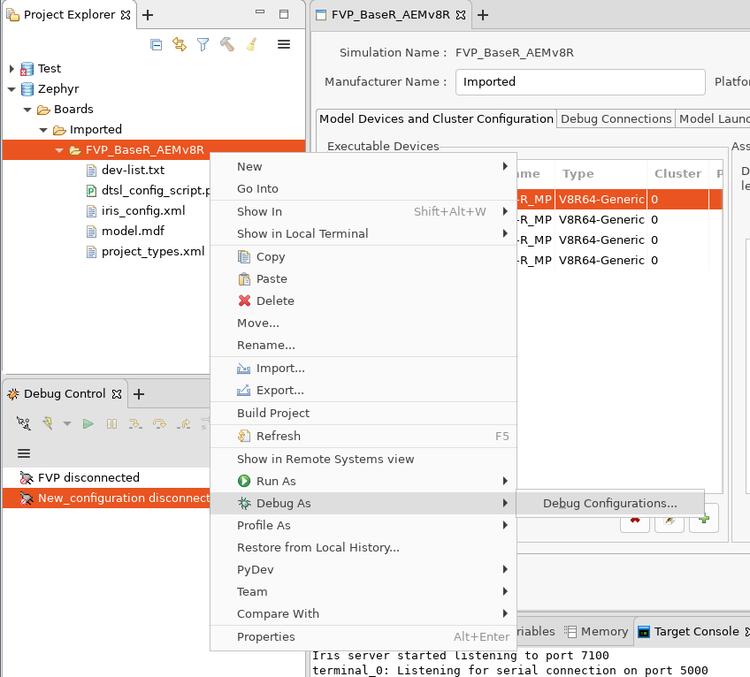Choose Build Project from context menu
Screen dimensions: 750x677
[x=273, y=413]
